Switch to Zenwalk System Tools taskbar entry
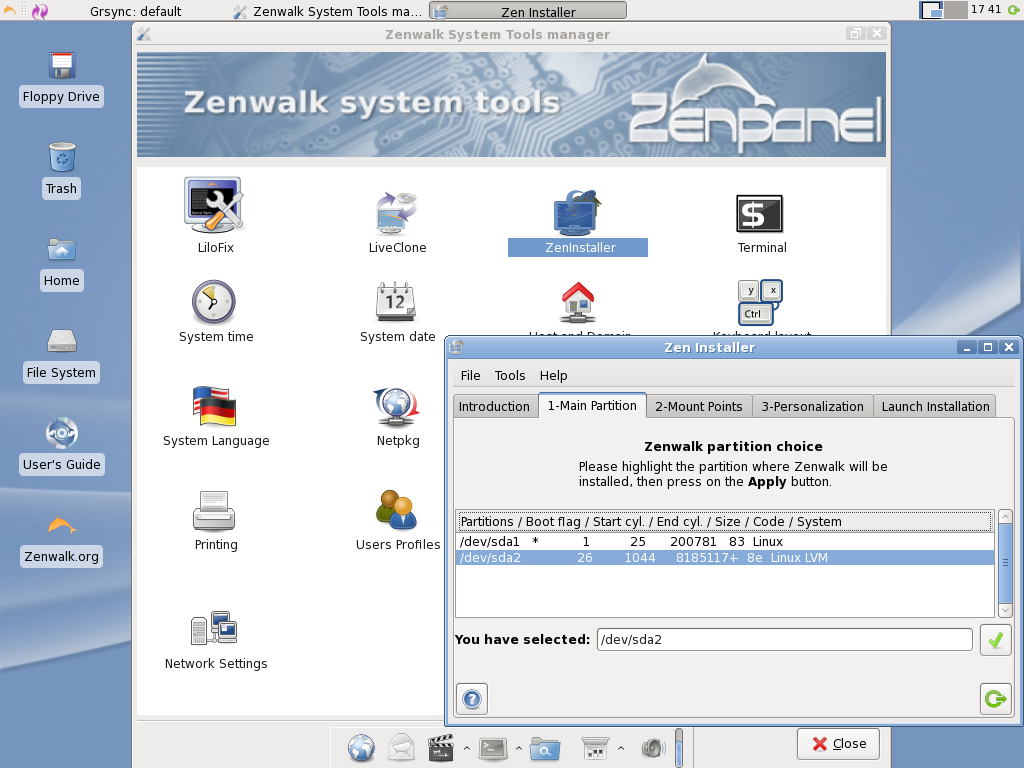 click(329, 11)
